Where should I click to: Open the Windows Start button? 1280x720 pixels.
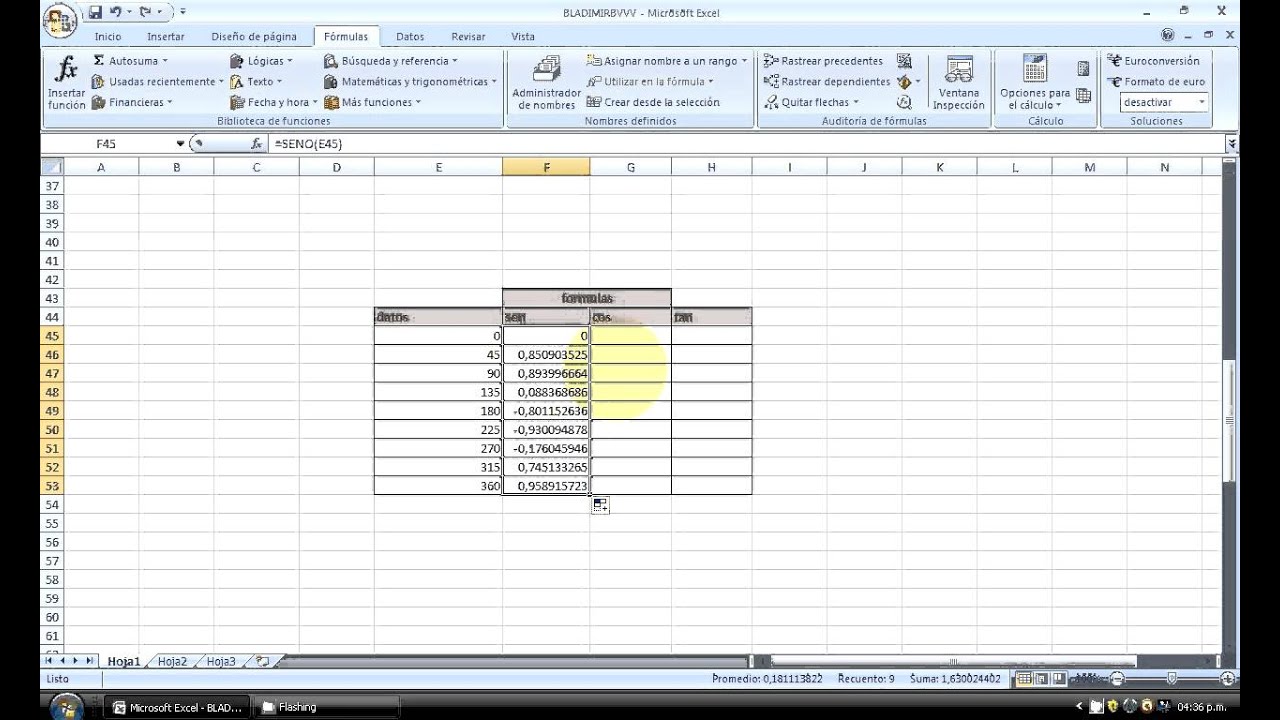66,708
